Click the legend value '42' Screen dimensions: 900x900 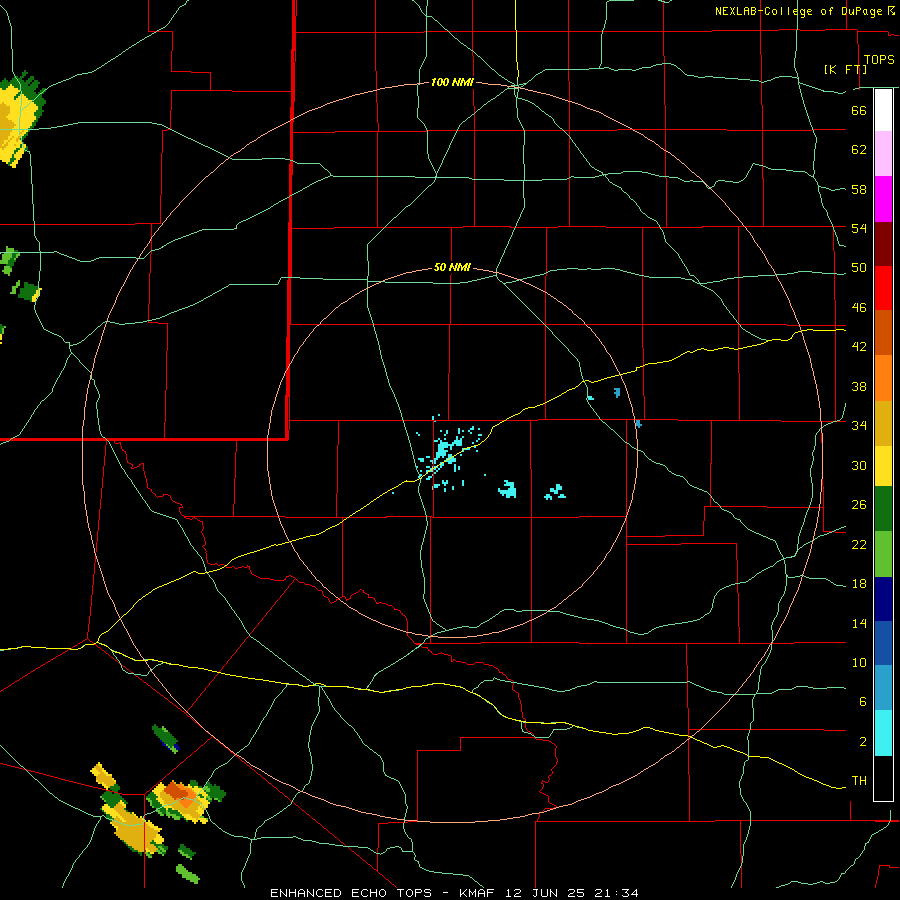pos(859,347)
